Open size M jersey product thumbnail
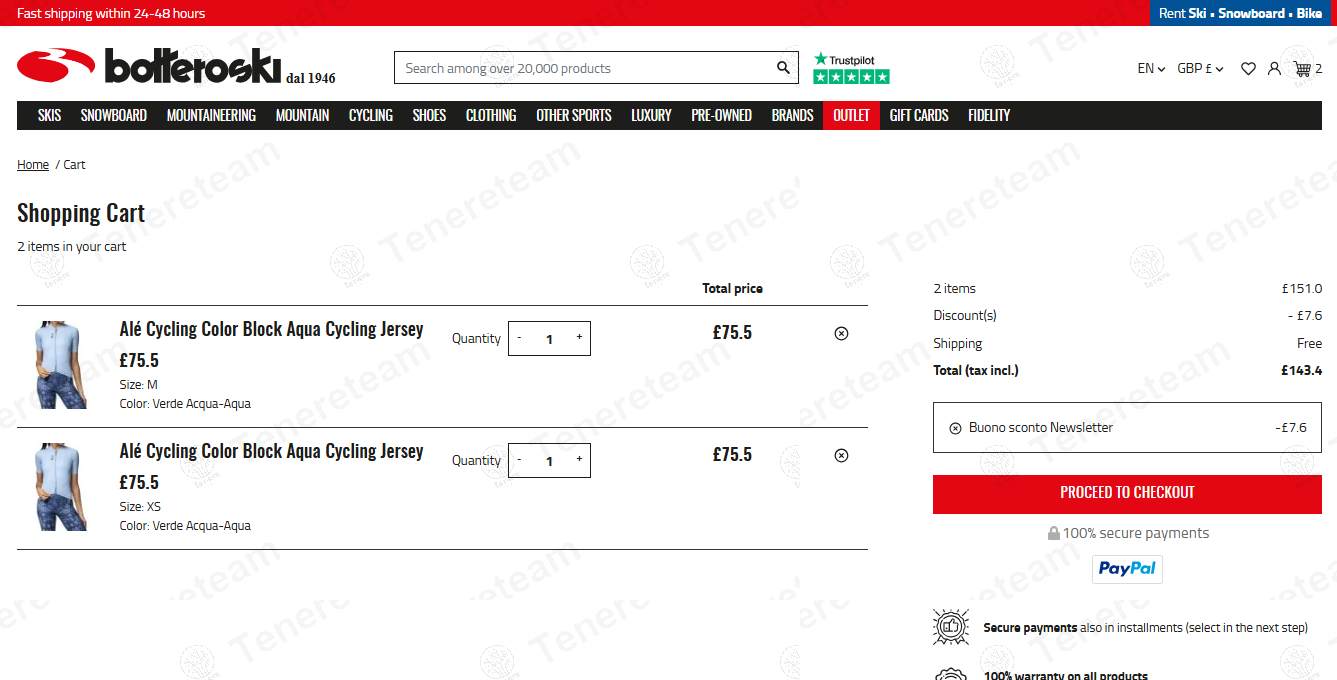This screenshot has width=1337, height=680. (61, 365)
